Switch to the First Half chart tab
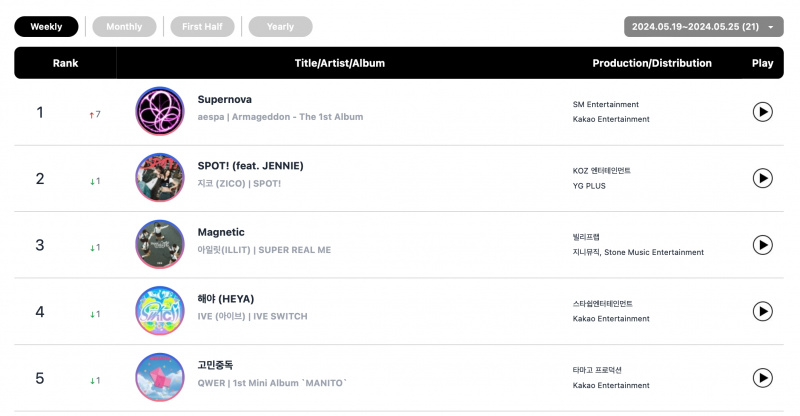 coord(202,27)
